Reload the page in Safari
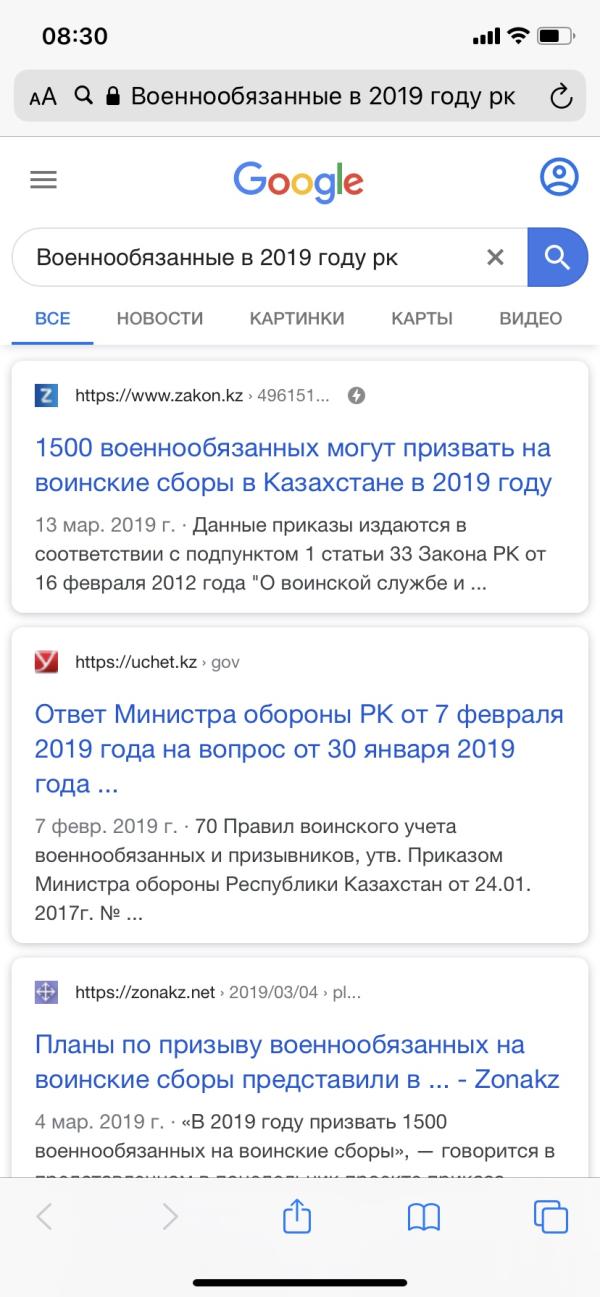The height and width of the screenshot is (1297, 600). coord(561,96)
